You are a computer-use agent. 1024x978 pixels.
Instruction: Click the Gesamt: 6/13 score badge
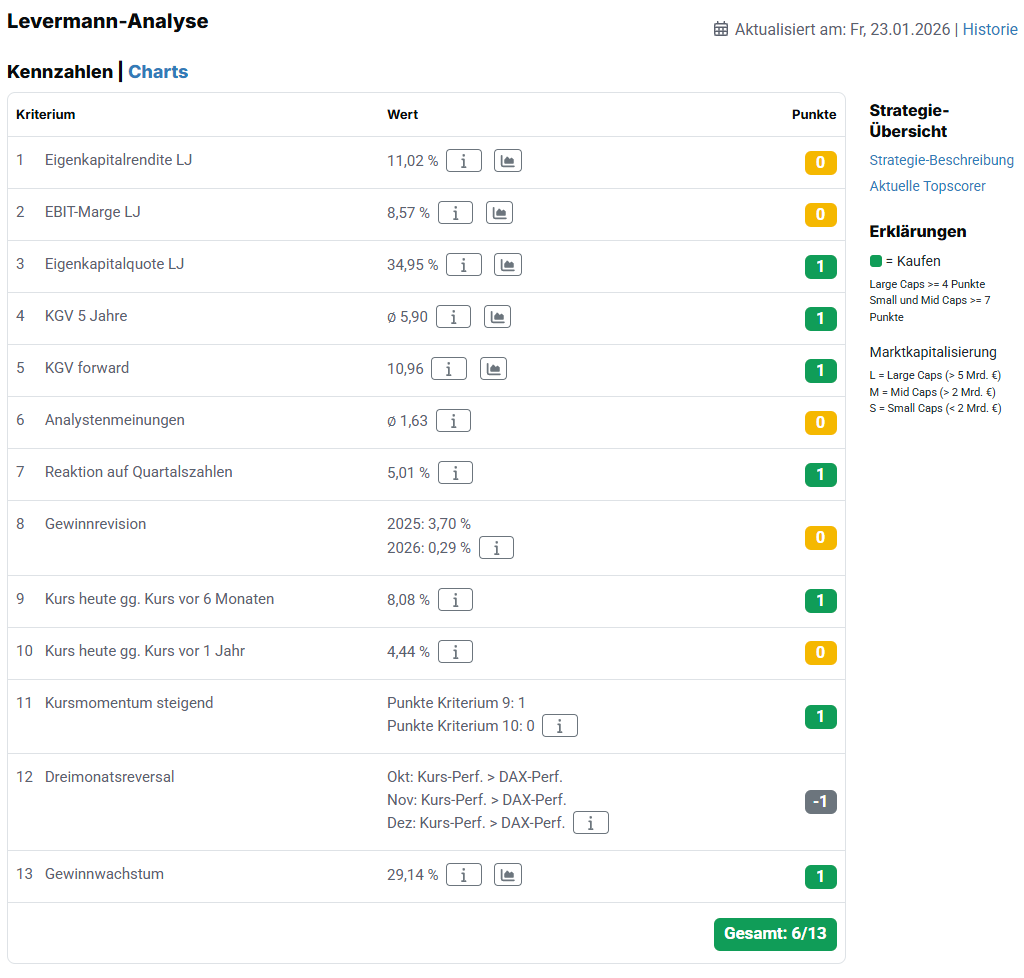click(x=775, y=934)
